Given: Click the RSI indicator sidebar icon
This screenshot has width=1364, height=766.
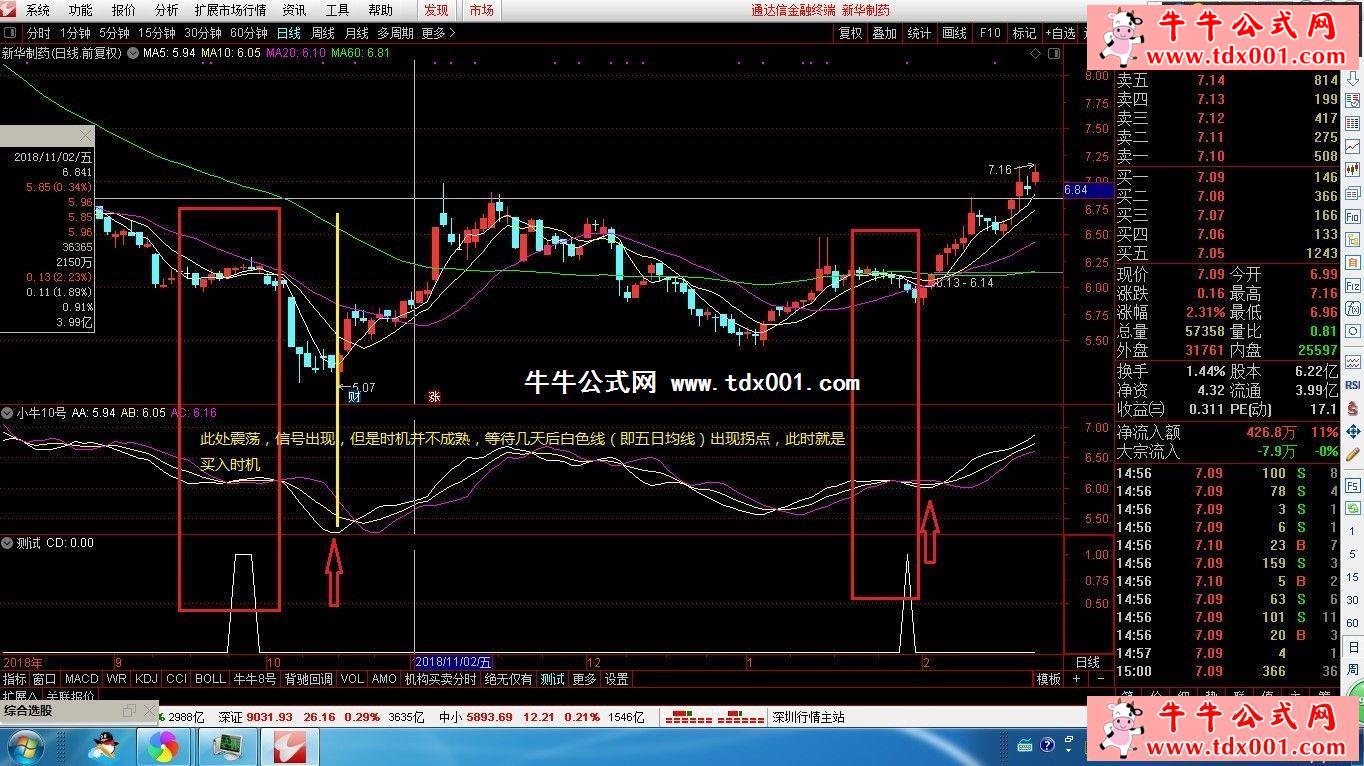Looking at the screenshot, I should [x=1353, y=384].
